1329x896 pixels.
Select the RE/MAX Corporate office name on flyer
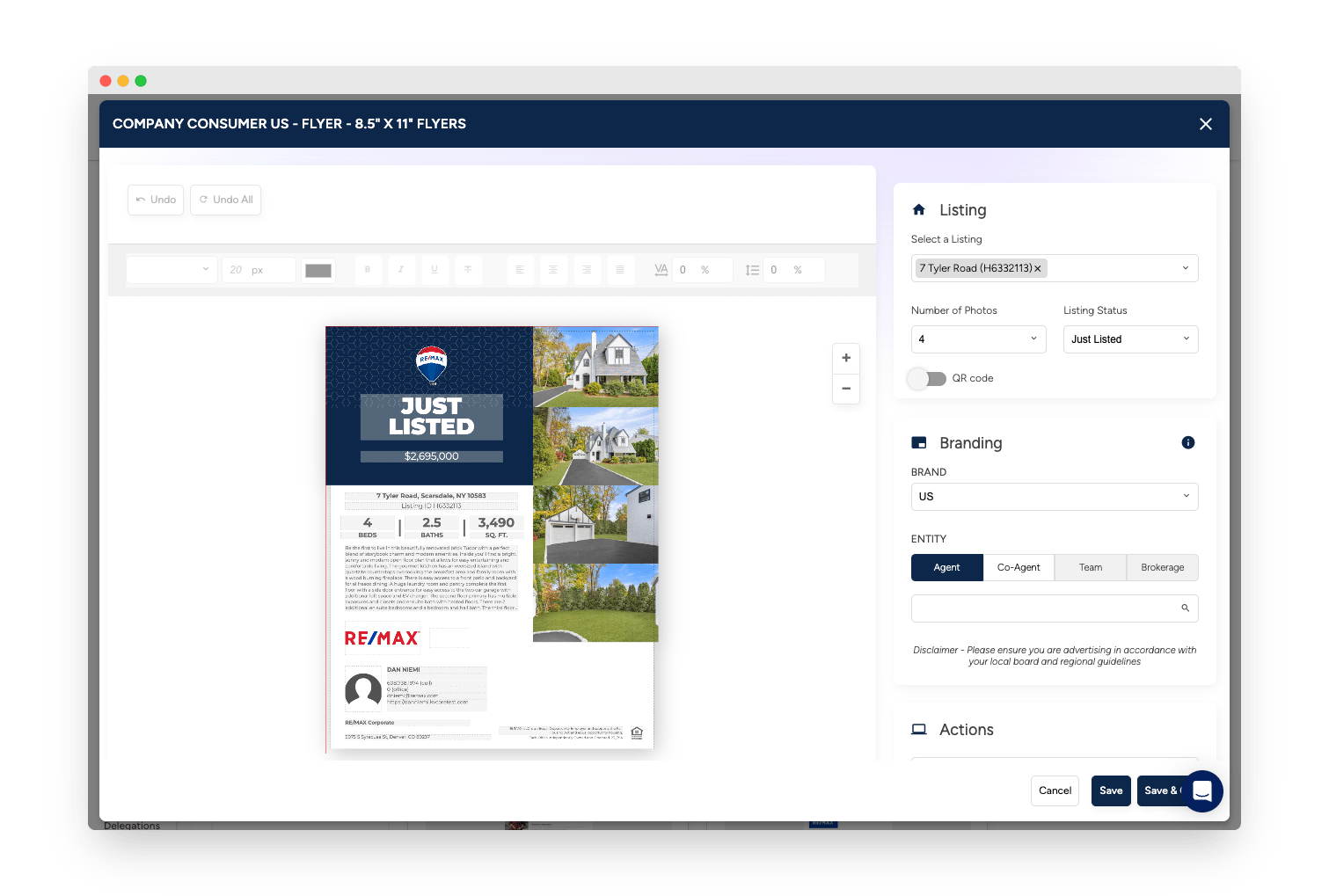(369, 723)
